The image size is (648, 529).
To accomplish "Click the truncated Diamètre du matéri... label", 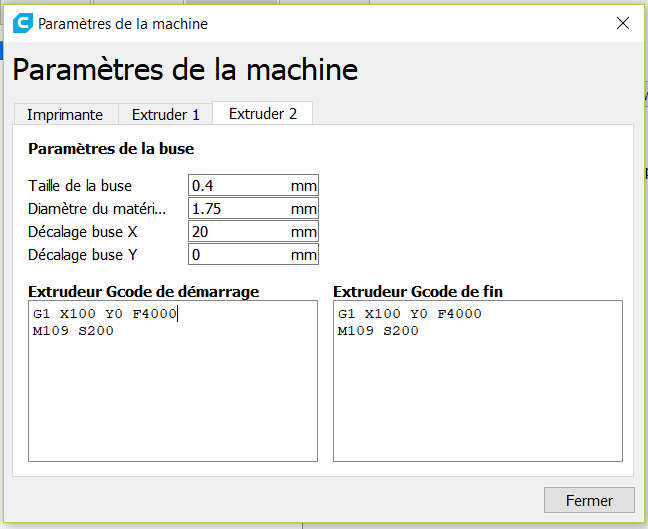I will pyautogui.click(x=96, y=209).
